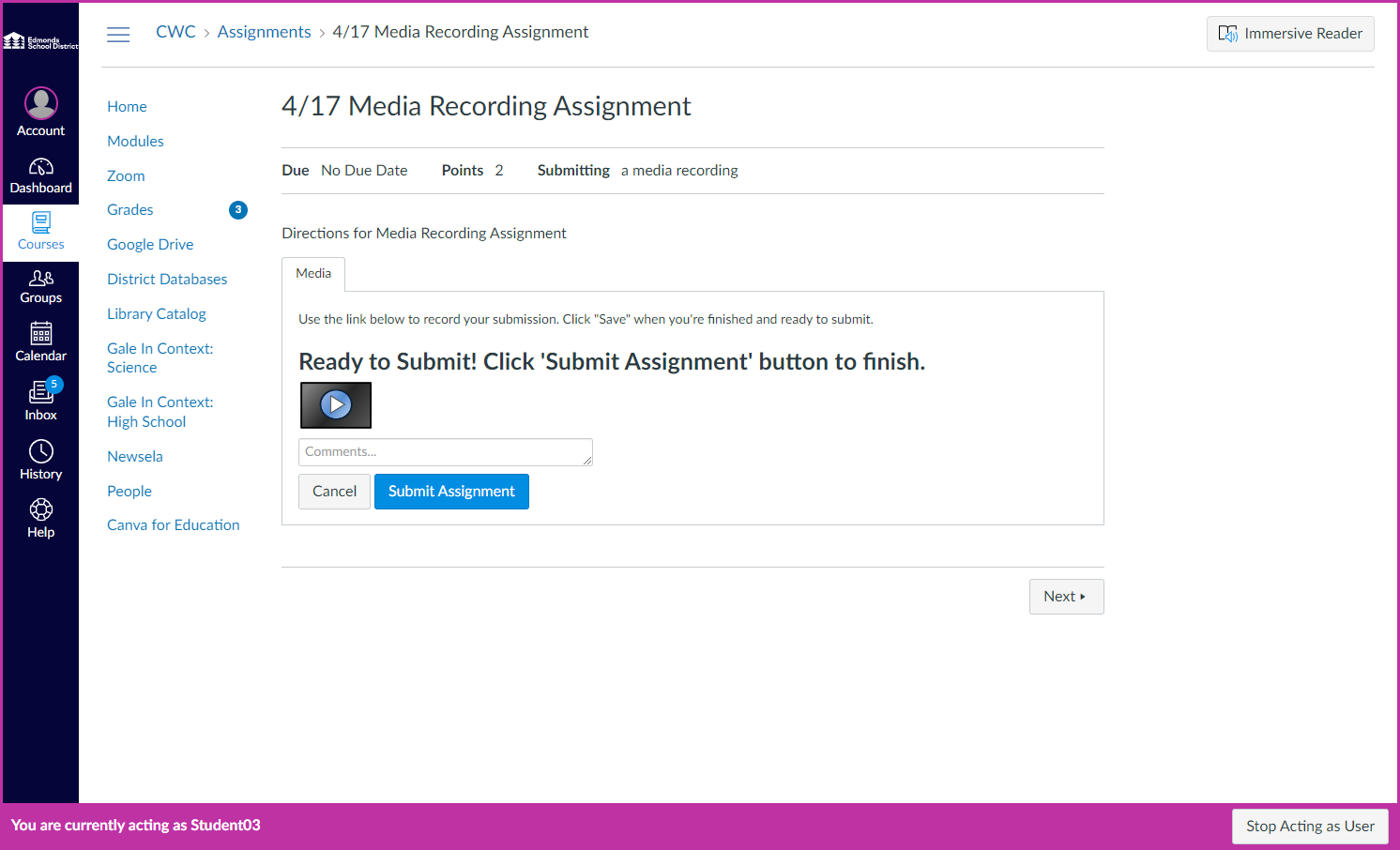
Task: Go to the Dashboard icon
Action: click(41, 167)
